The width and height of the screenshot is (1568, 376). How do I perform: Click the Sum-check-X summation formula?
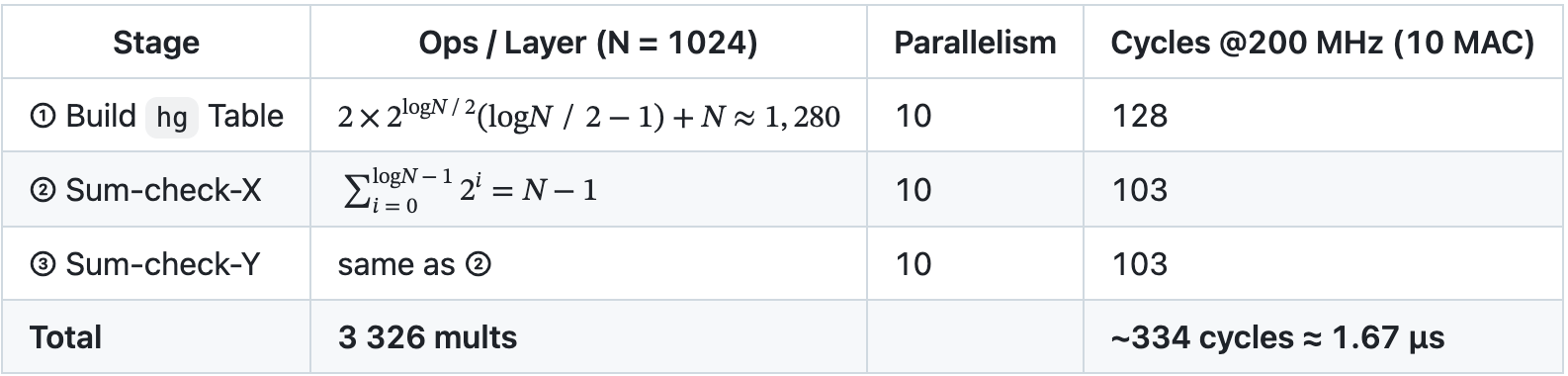pyautogui.click(x=470, y=189)
